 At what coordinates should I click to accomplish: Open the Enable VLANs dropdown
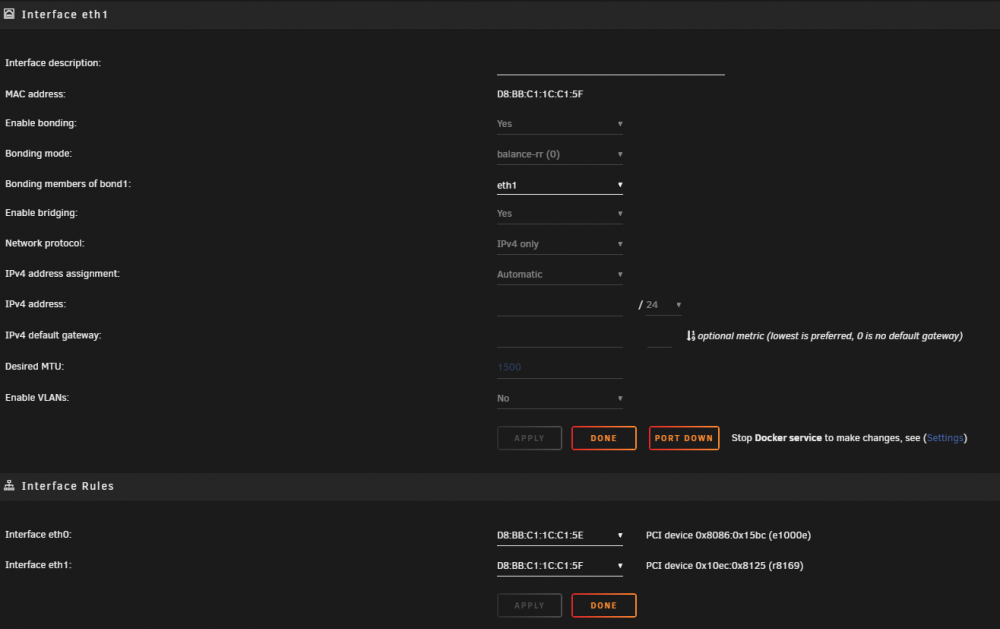[559, 398]
